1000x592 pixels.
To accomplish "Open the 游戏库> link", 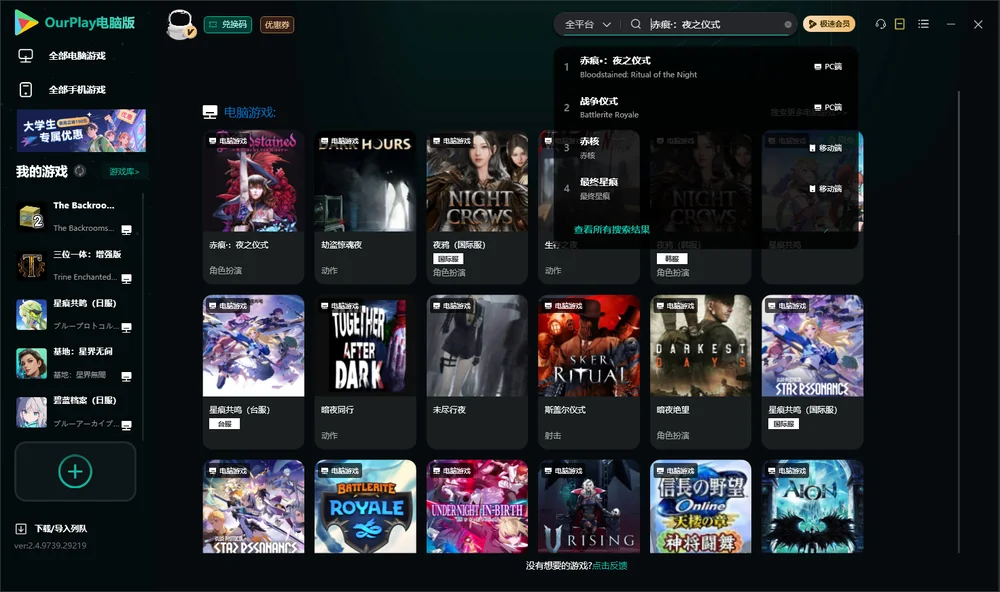I will (124, 171).
